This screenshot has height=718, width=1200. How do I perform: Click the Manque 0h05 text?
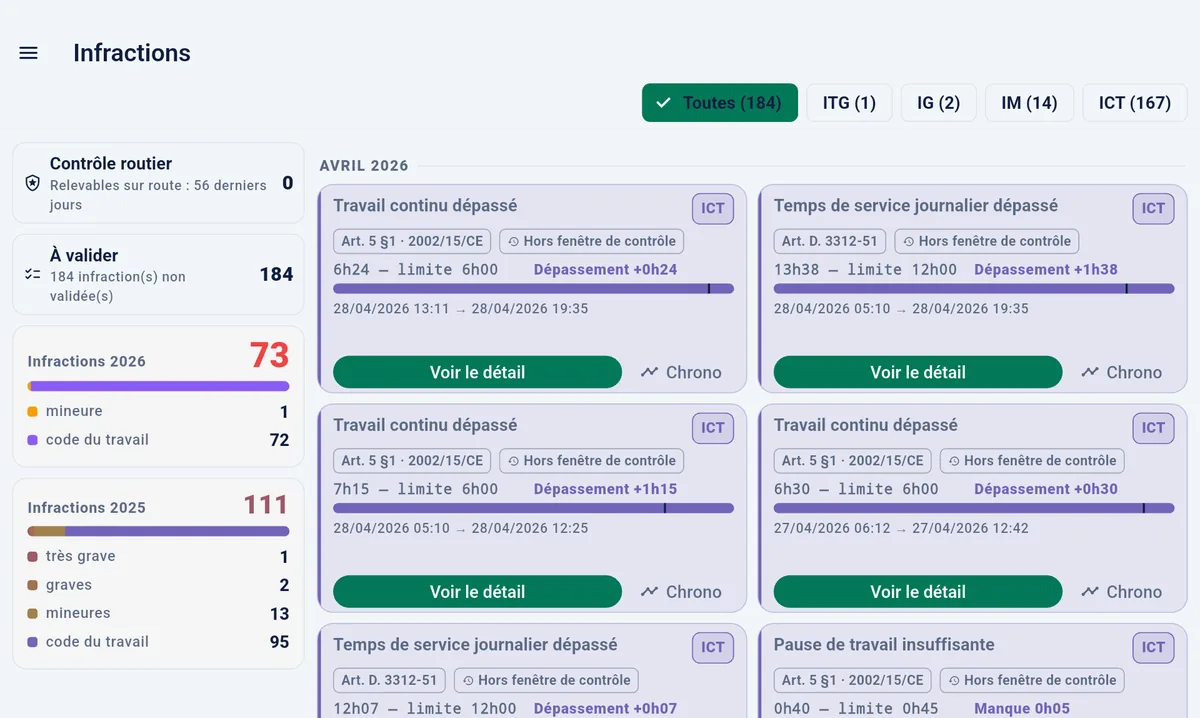coord(1022,709)
